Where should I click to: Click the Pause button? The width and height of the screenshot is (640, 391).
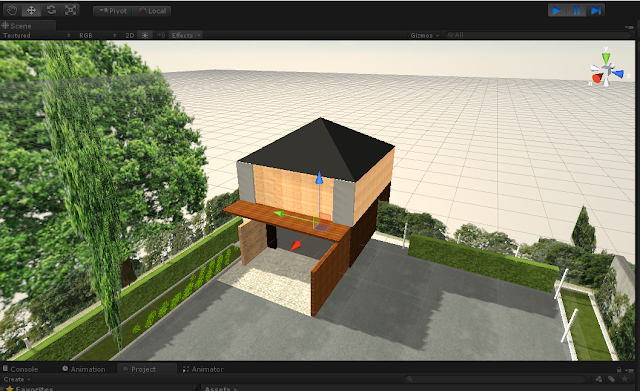(576, 11)
